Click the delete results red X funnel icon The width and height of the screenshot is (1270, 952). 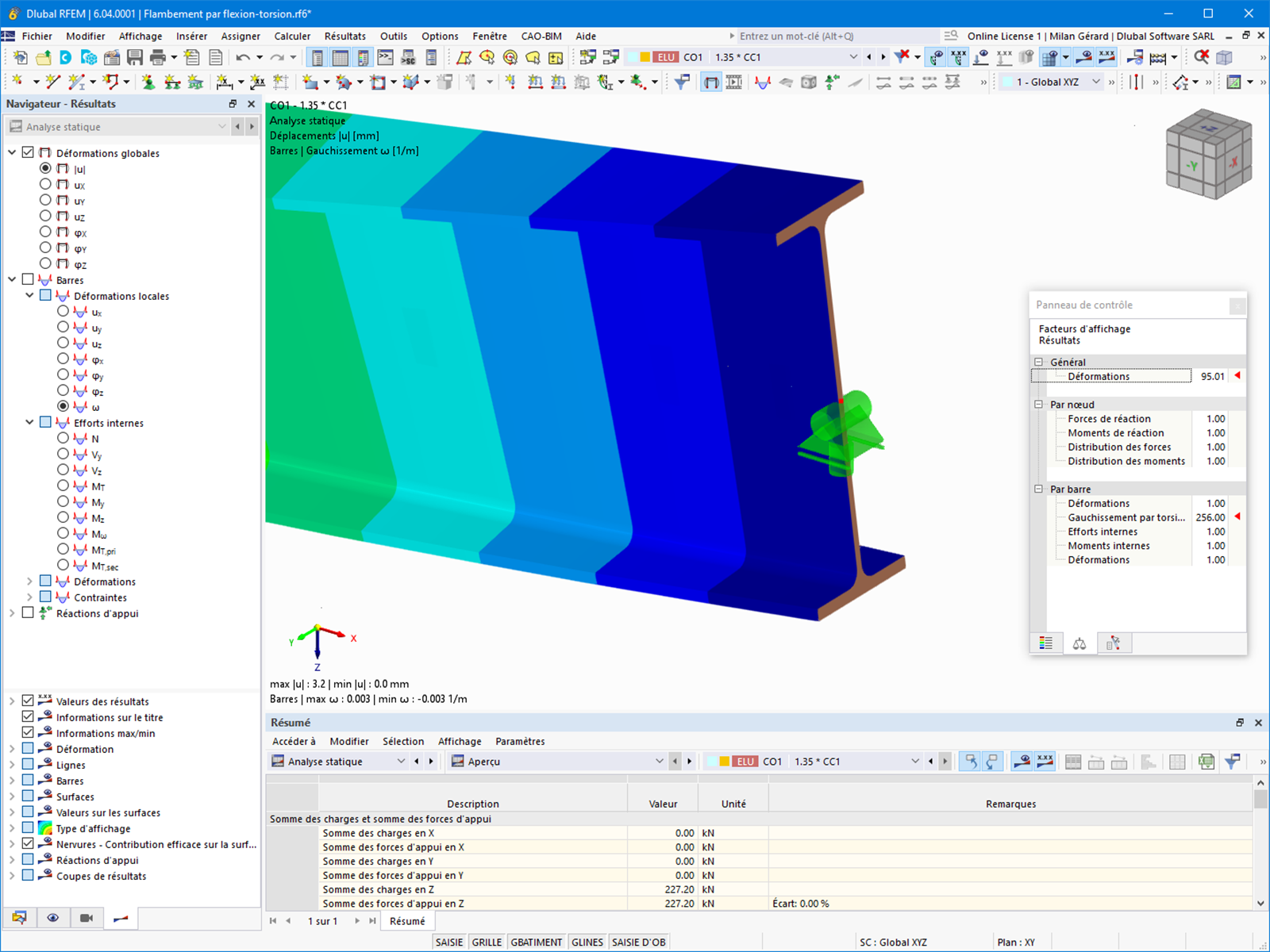click(x=902, y=57)
